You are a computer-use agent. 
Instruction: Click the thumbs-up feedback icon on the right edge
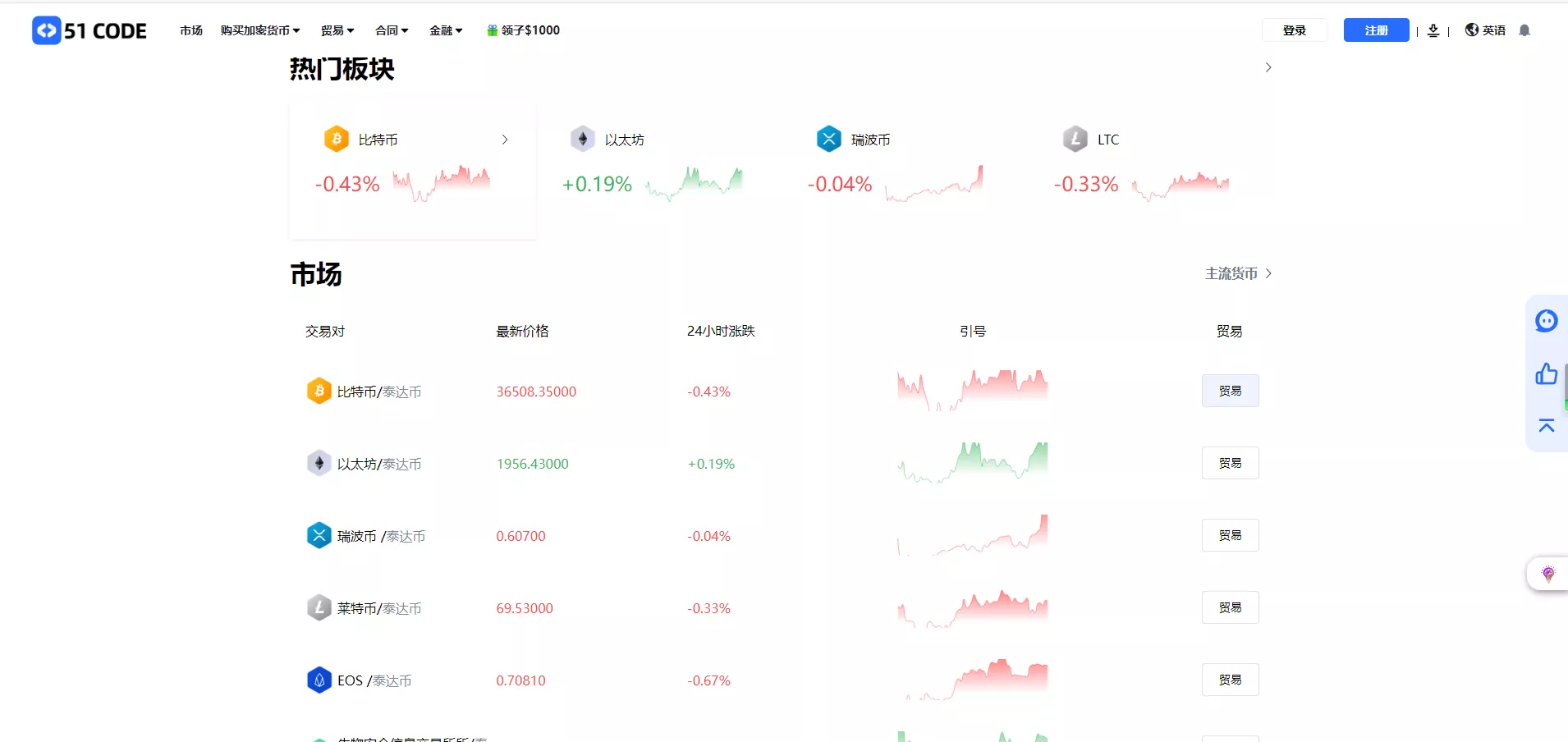(1547, 374)
